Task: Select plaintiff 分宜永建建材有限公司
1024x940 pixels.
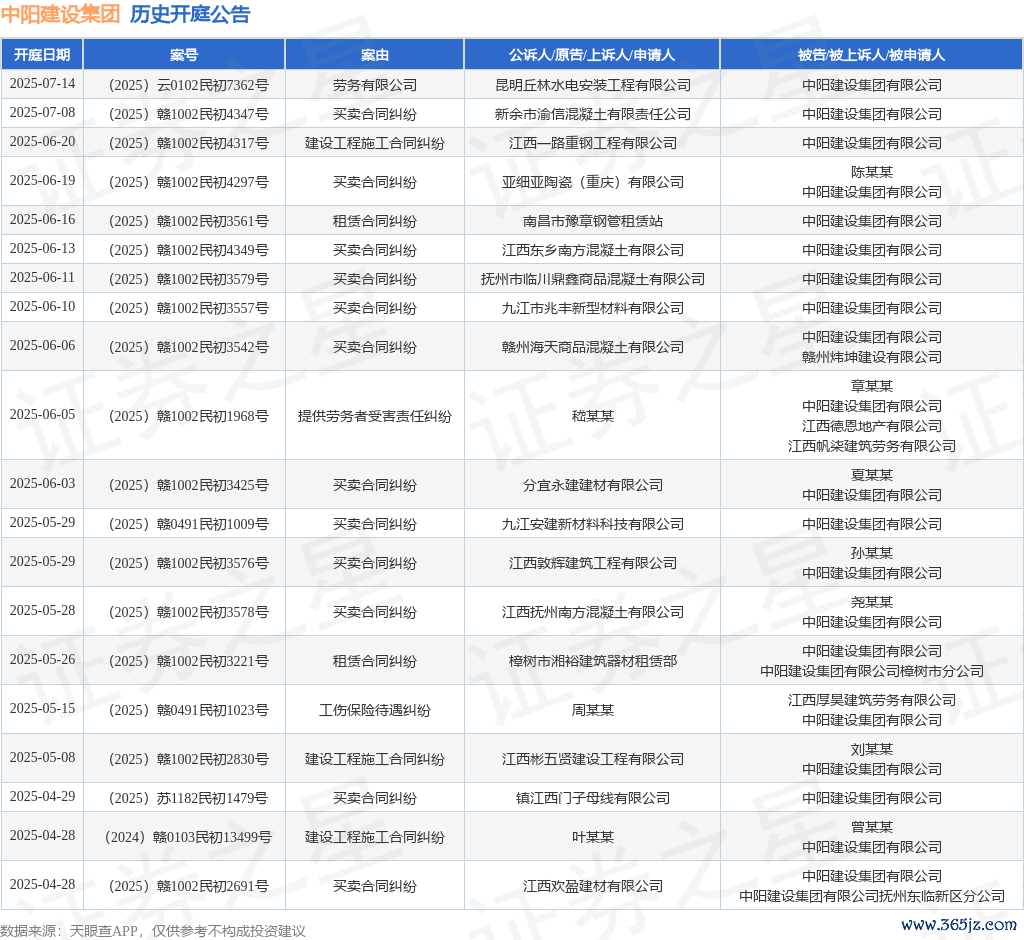Action: [593, 485]
